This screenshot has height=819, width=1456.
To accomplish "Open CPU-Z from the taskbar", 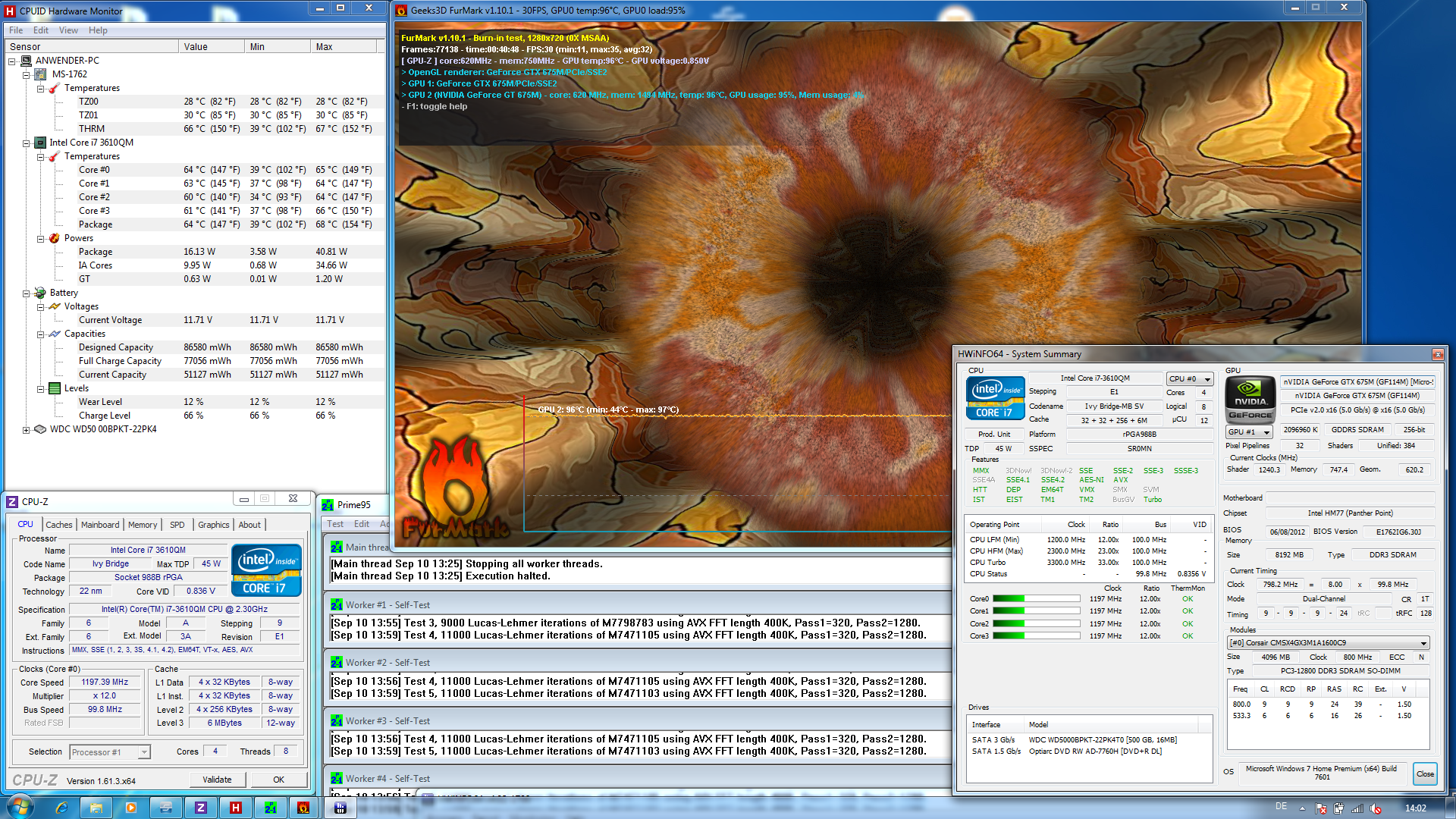I will tap(201, 808).
